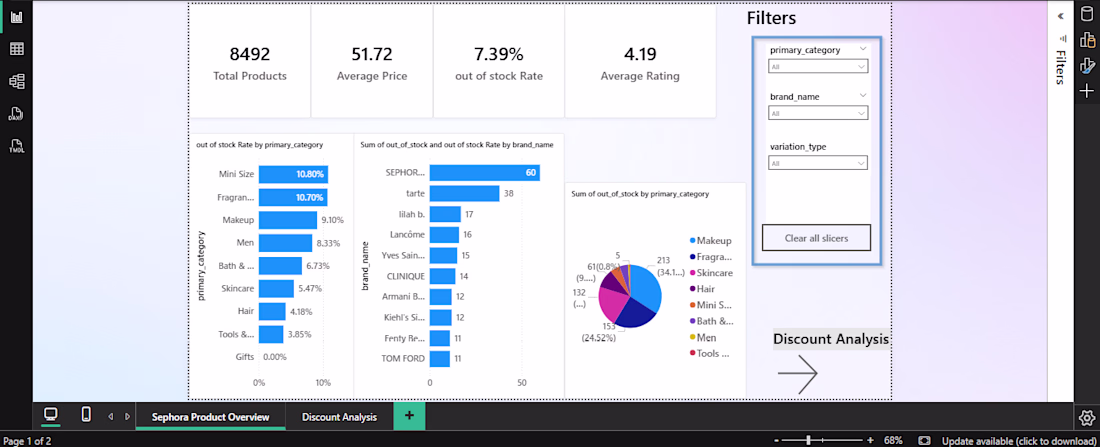The width and height of the screenshot is (1100, 447).
Task: Open the primary_category slicer dropdown
Action: pyautogui.click(x=818, y=67)
